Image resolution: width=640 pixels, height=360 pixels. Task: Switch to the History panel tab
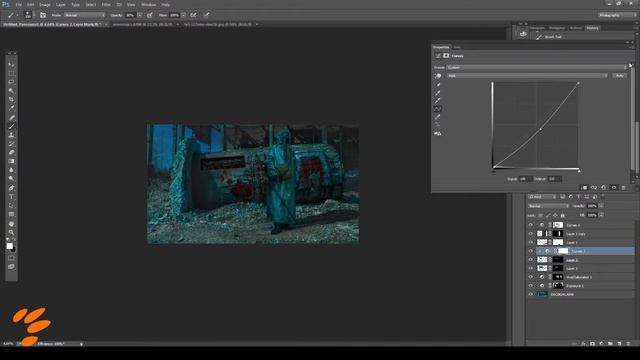coord(592,28)
